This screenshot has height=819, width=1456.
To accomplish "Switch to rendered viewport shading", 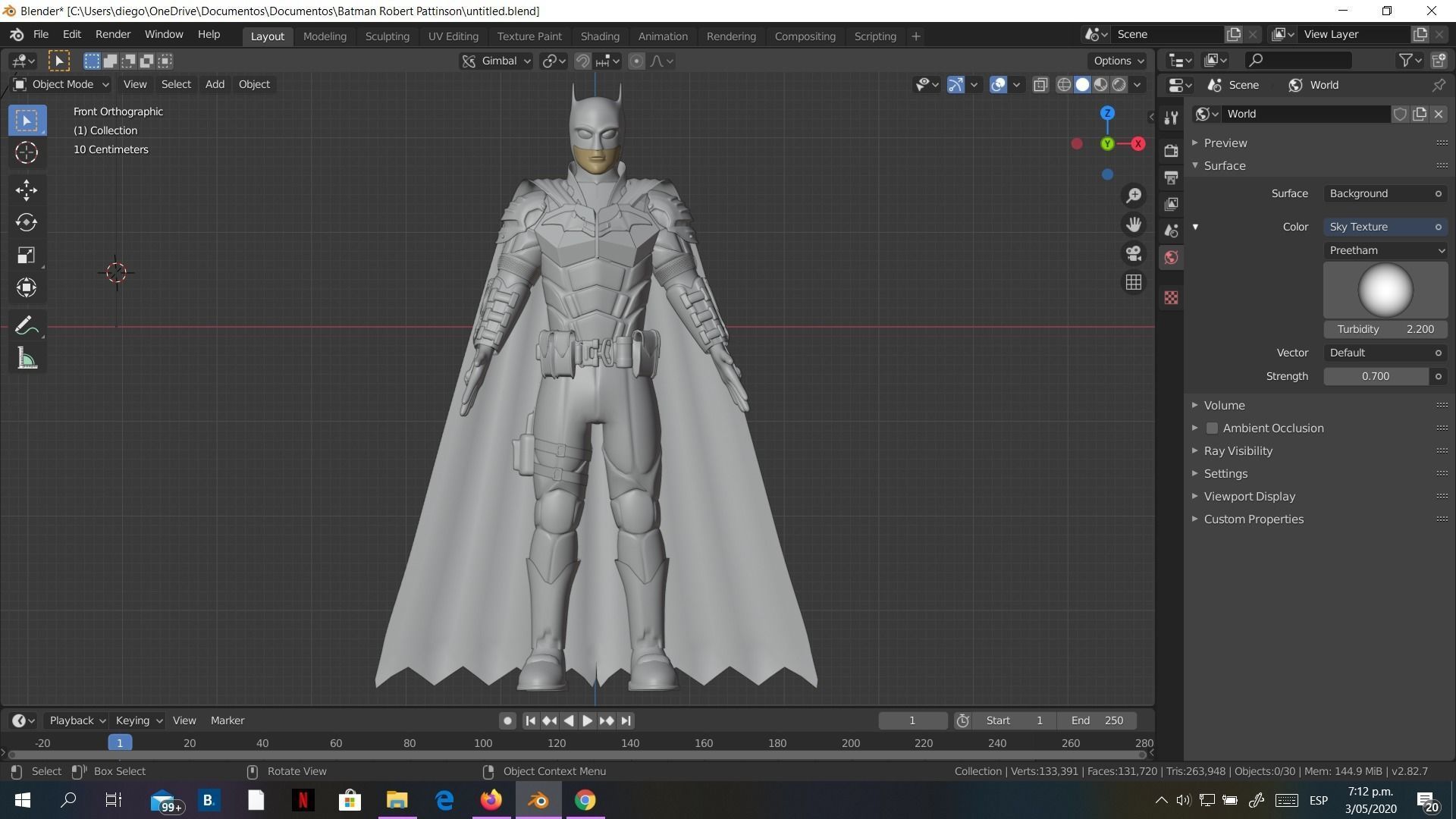I will coord(1119,85).
